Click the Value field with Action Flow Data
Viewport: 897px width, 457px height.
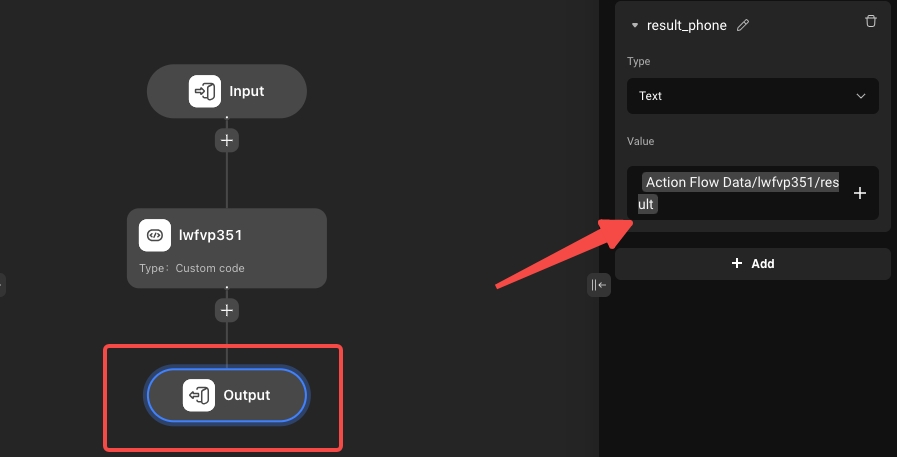752,193
